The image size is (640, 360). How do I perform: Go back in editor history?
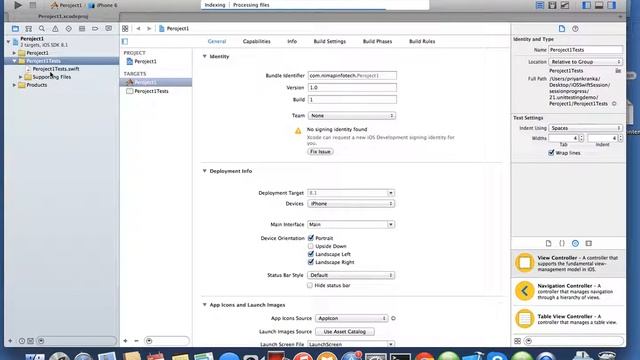click(138, 29)
